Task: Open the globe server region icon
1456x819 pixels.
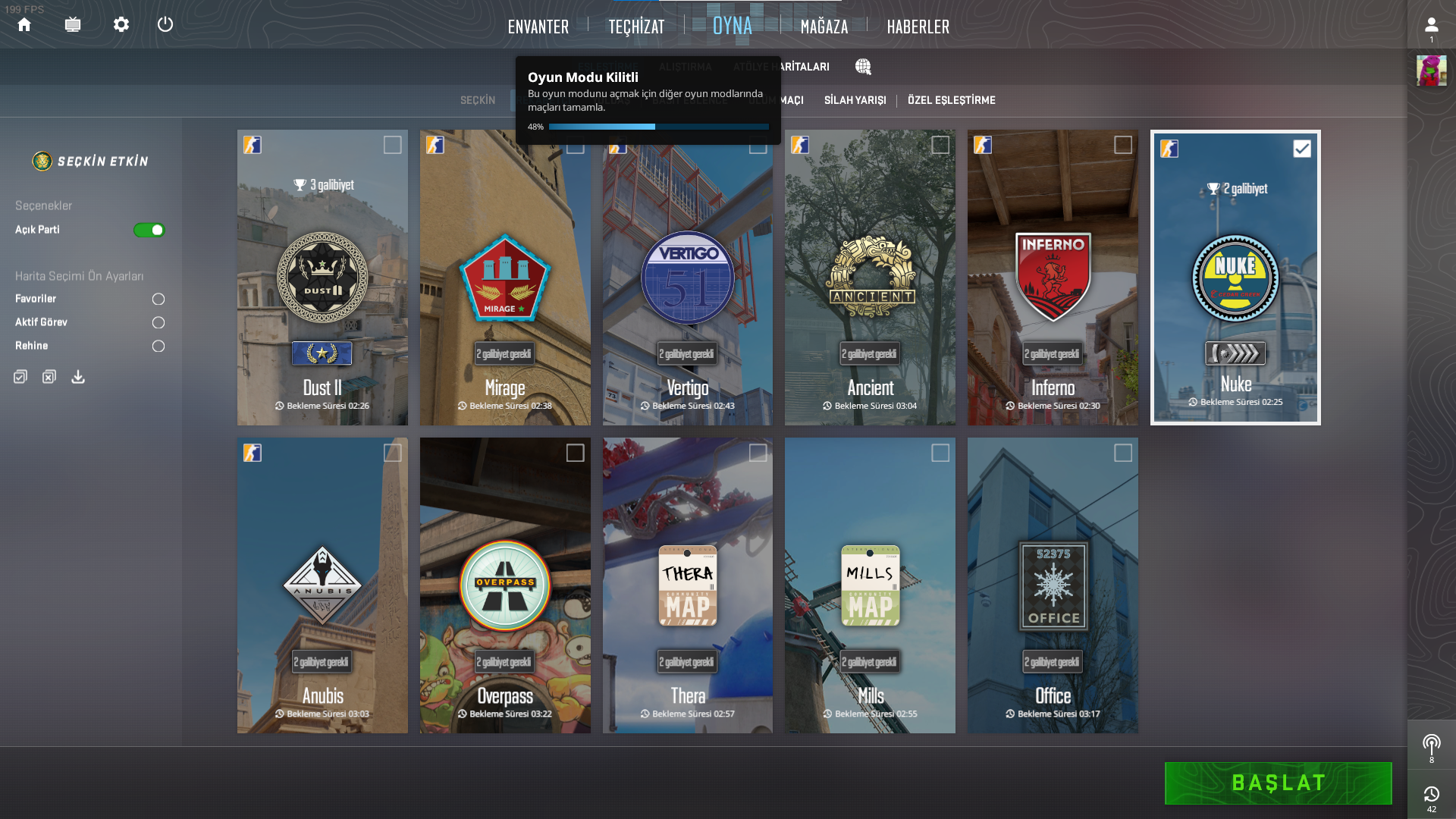Action: (863, 67)
